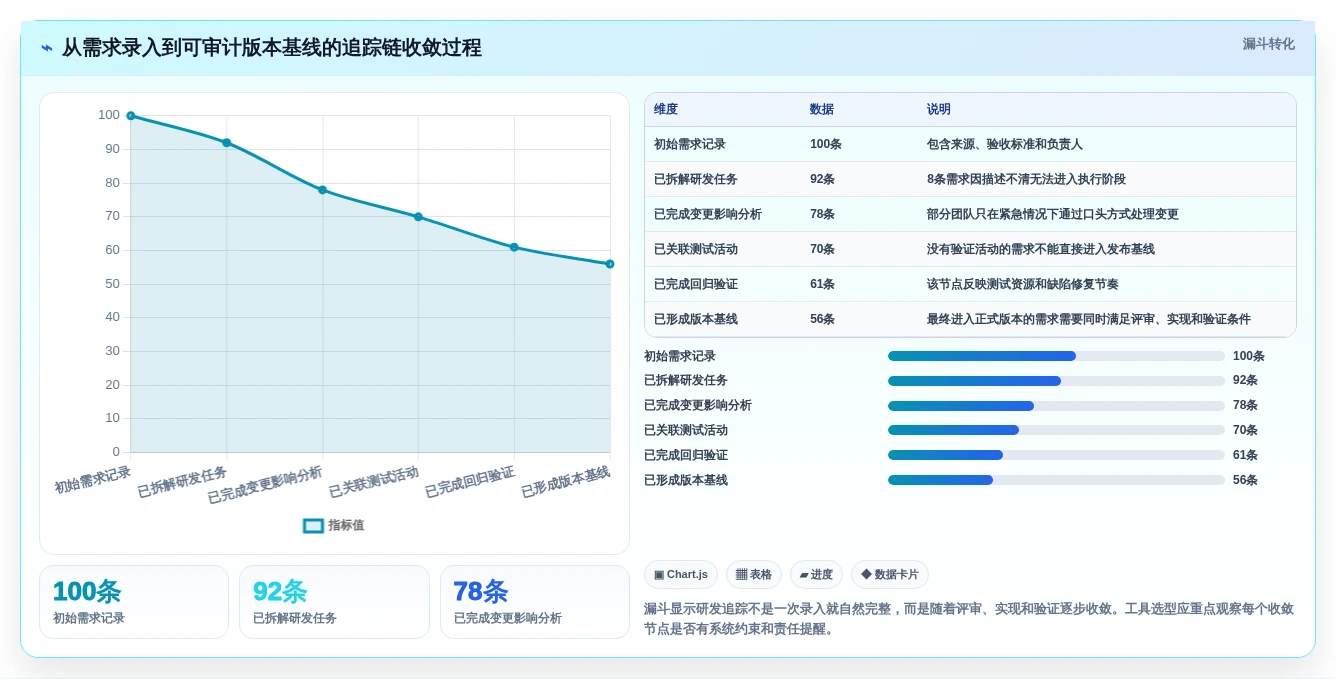The height and width of the screenshot is (679, 1336).
Task: Click the 56条 value beside progress bar
Action: click(1245, 480)
